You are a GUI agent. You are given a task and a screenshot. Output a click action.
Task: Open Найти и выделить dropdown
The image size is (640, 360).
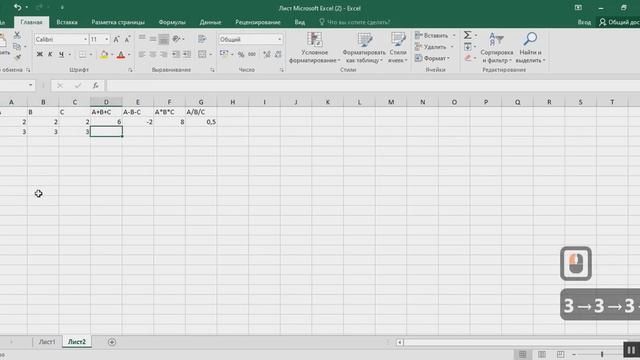pyautogui.click(x=530, y=47)
